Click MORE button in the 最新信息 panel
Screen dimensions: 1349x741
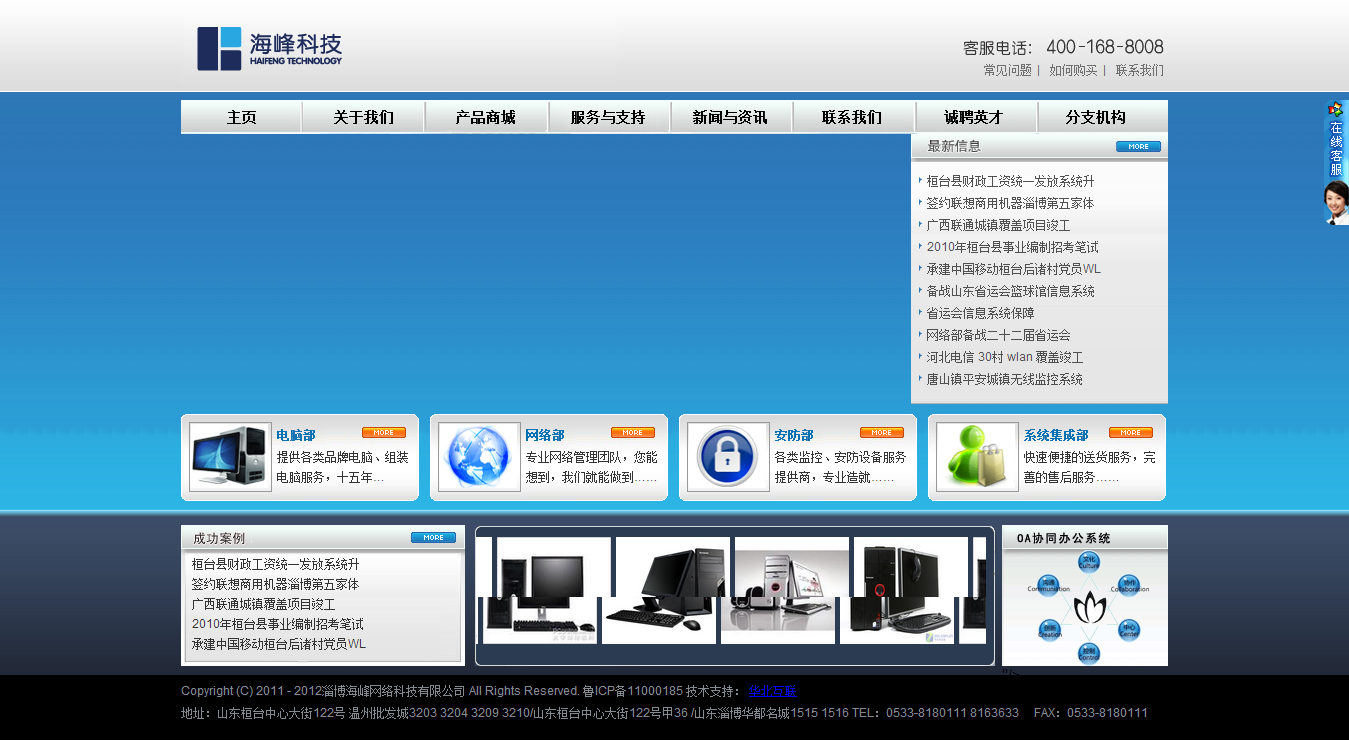[x=1138, y=147]
